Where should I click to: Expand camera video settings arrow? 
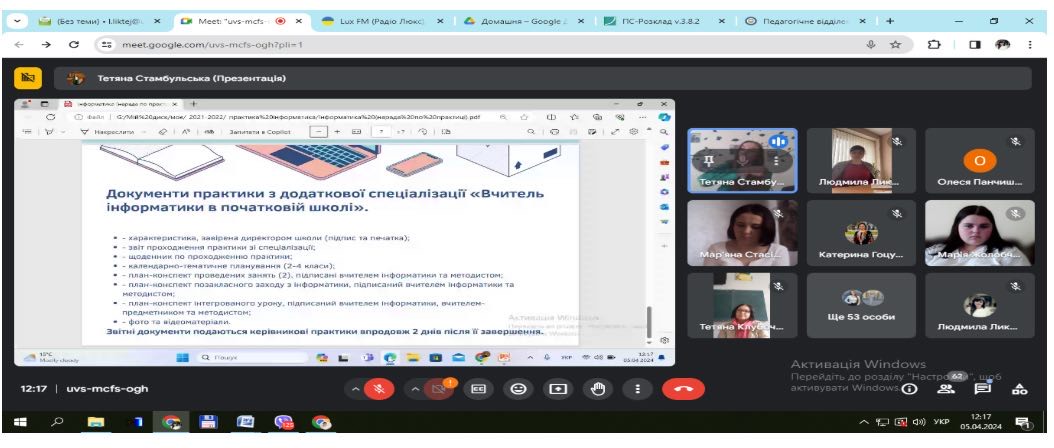pos(413,389)
